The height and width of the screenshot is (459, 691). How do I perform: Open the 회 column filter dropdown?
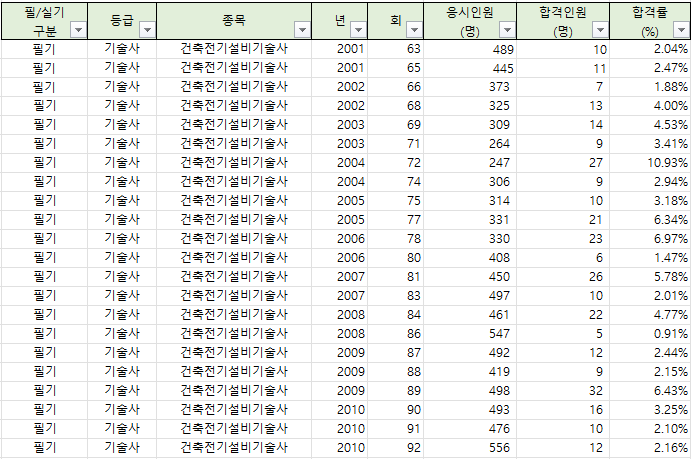[414, 30]
